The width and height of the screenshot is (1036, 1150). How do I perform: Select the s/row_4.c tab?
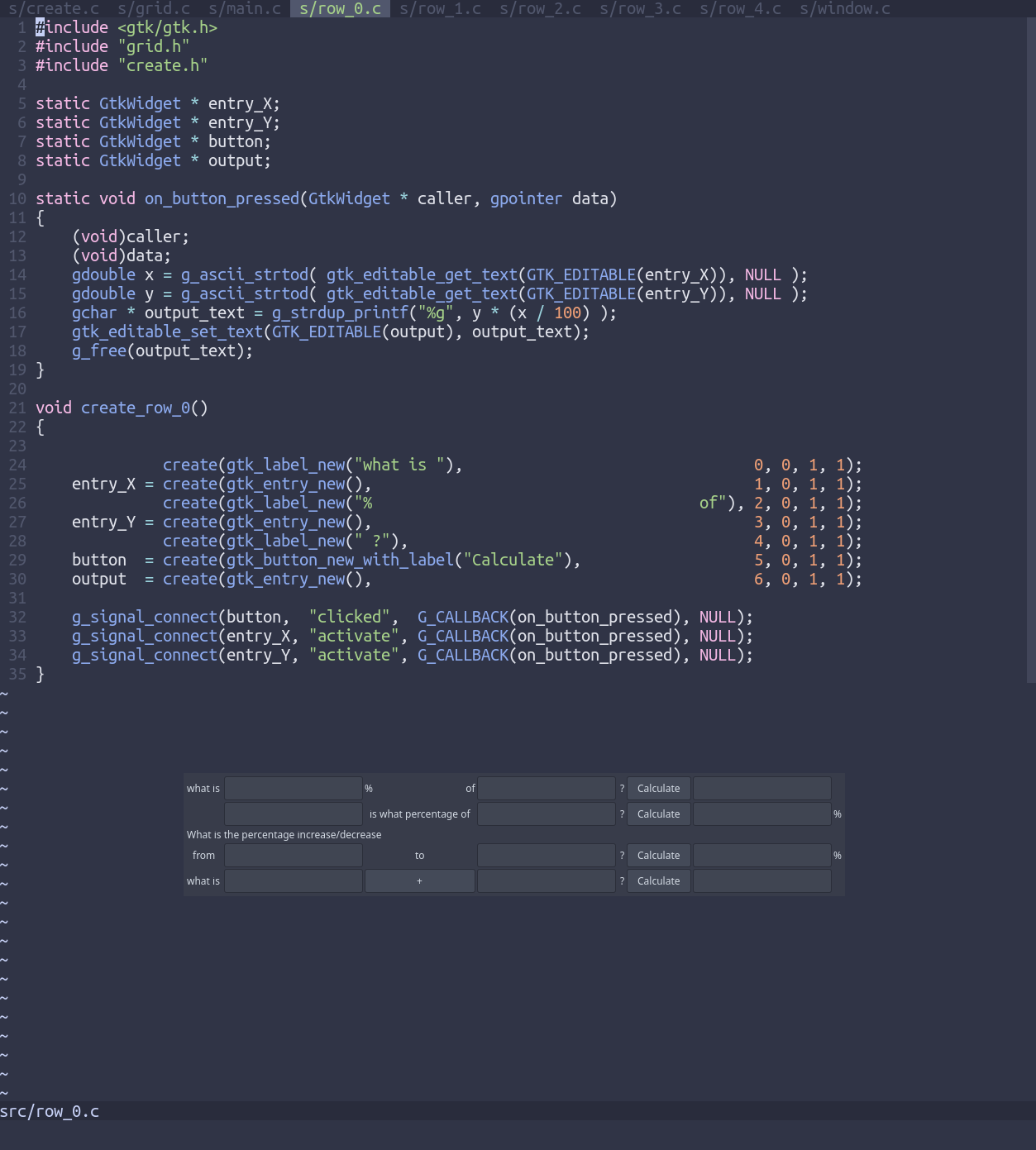pyautogui.click(x=740, y=8)
